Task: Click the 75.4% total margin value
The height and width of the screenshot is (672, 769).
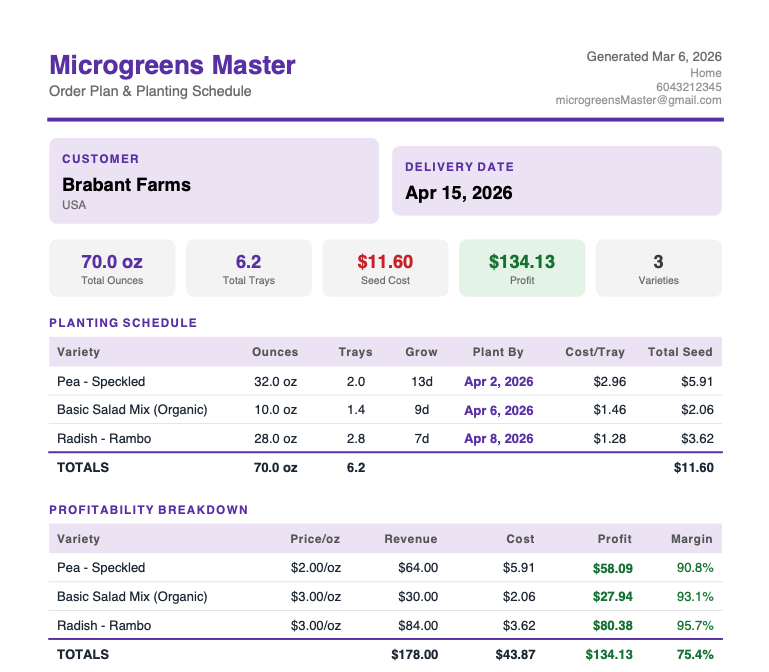Action: tap(694, 655)
